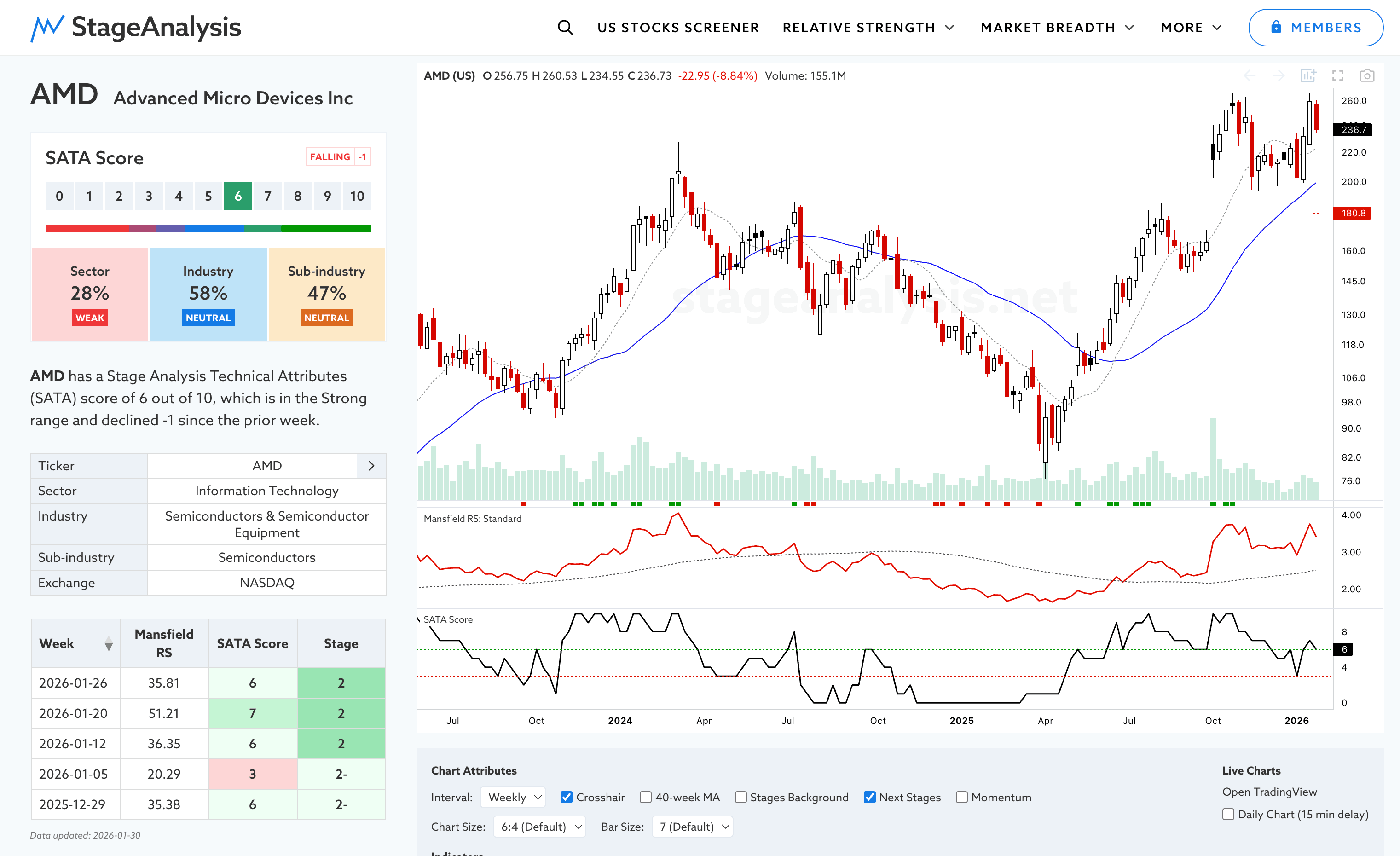Open the Relative Strength menu
The height and width of the screenshot is (856, 1400).
(868, 27)
